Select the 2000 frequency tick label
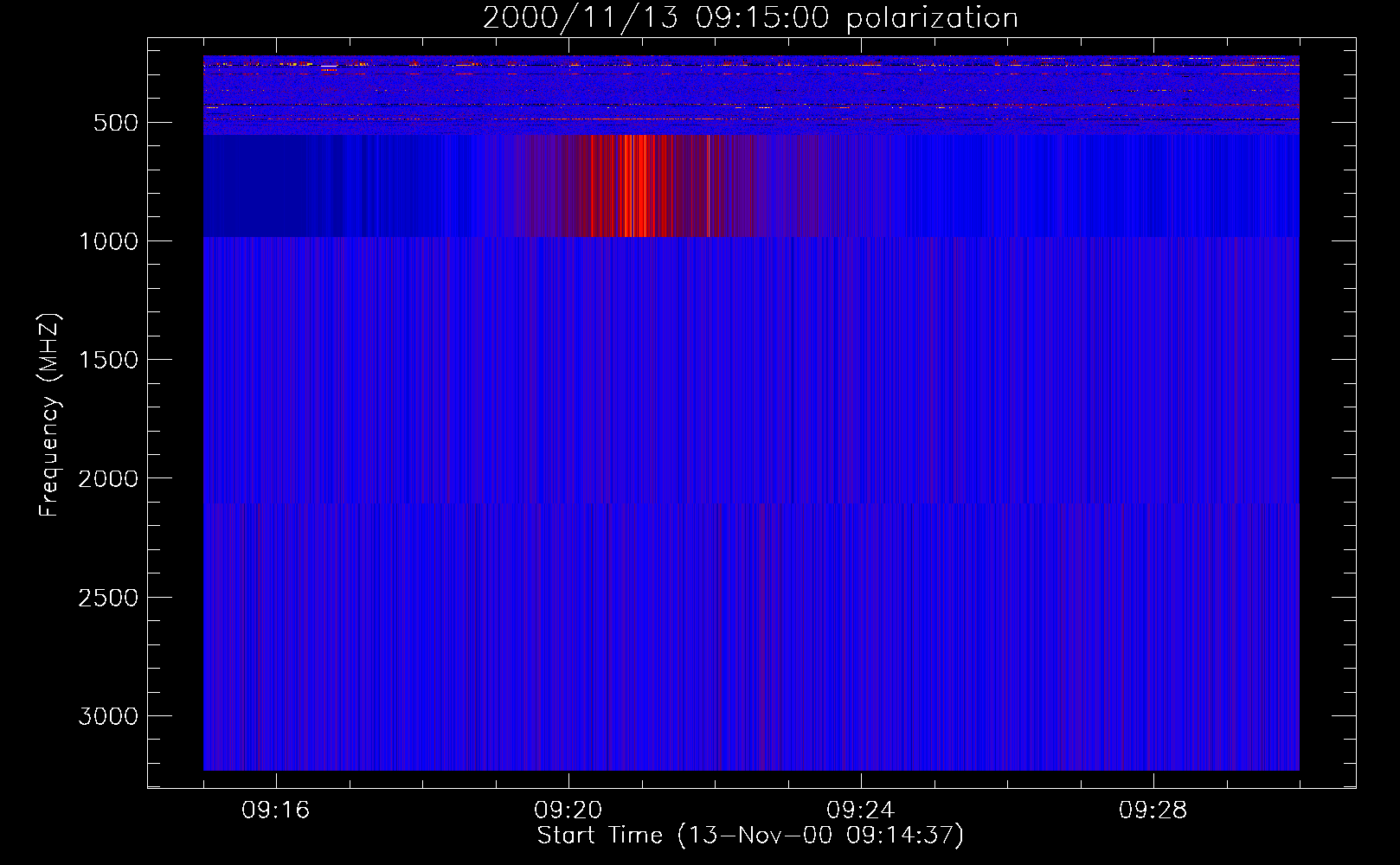Image resolution: width=1400 pixels, height=865 pixels. click(108, 478)
